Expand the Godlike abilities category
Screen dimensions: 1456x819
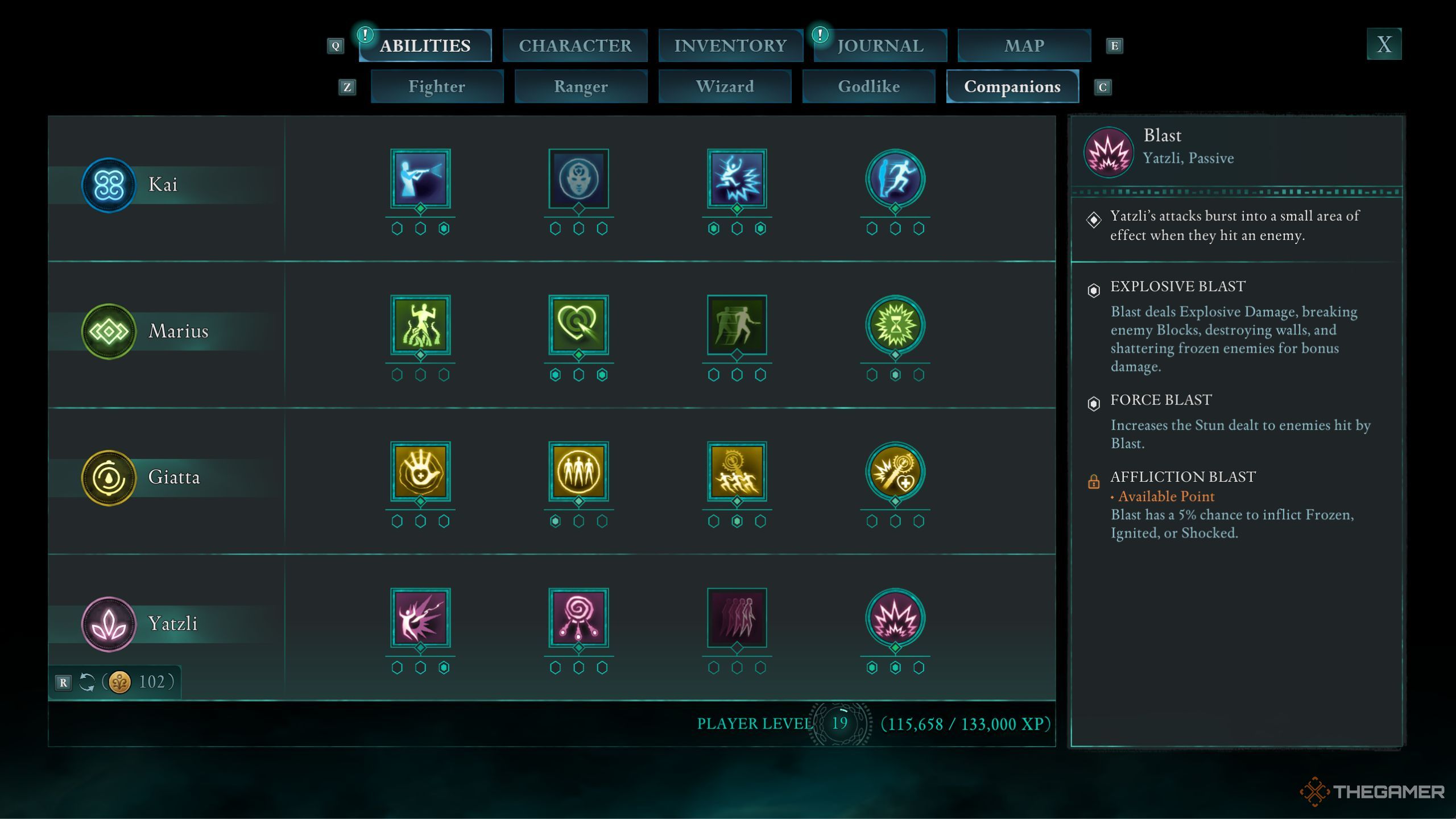point(868,86)
